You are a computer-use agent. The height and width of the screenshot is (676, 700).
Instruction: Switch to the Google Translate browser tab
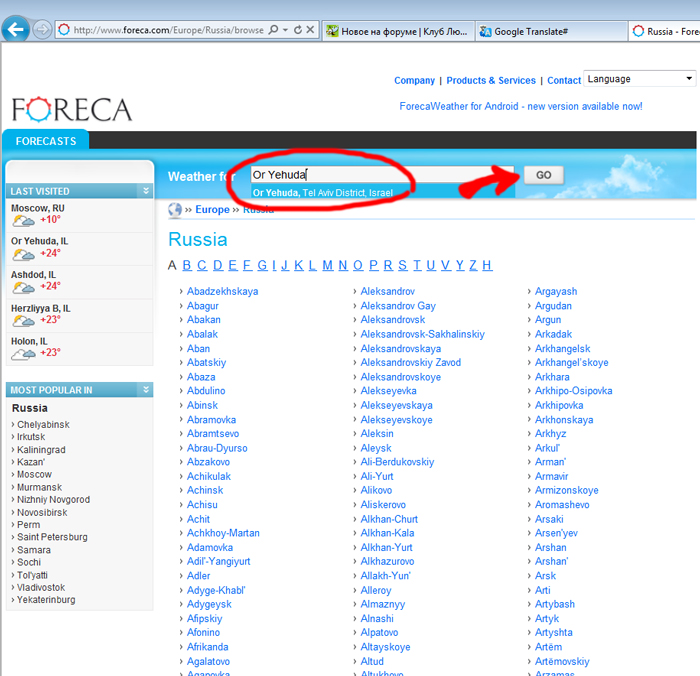[x=550, y=31]
